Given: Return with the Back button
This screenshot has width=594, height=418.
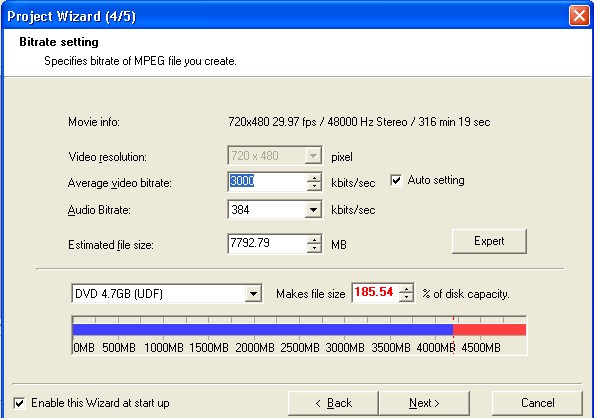Looking at the screenshot, I should click(x=333, y=403).
